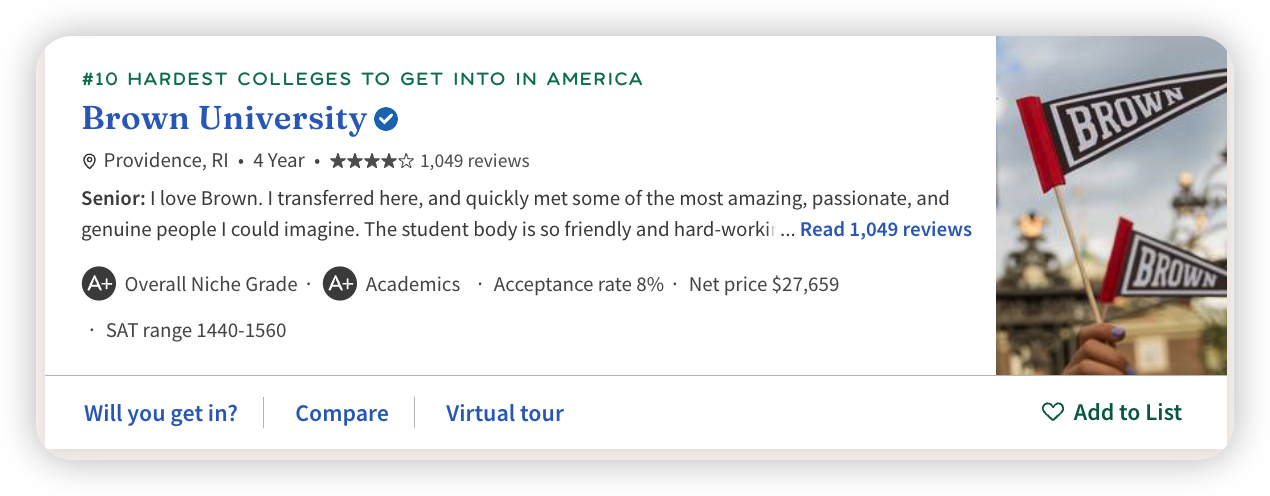This screenshot has height=496, width=1270.
Task: Toggle Add to List for Brown
Action: (1112, 412)
